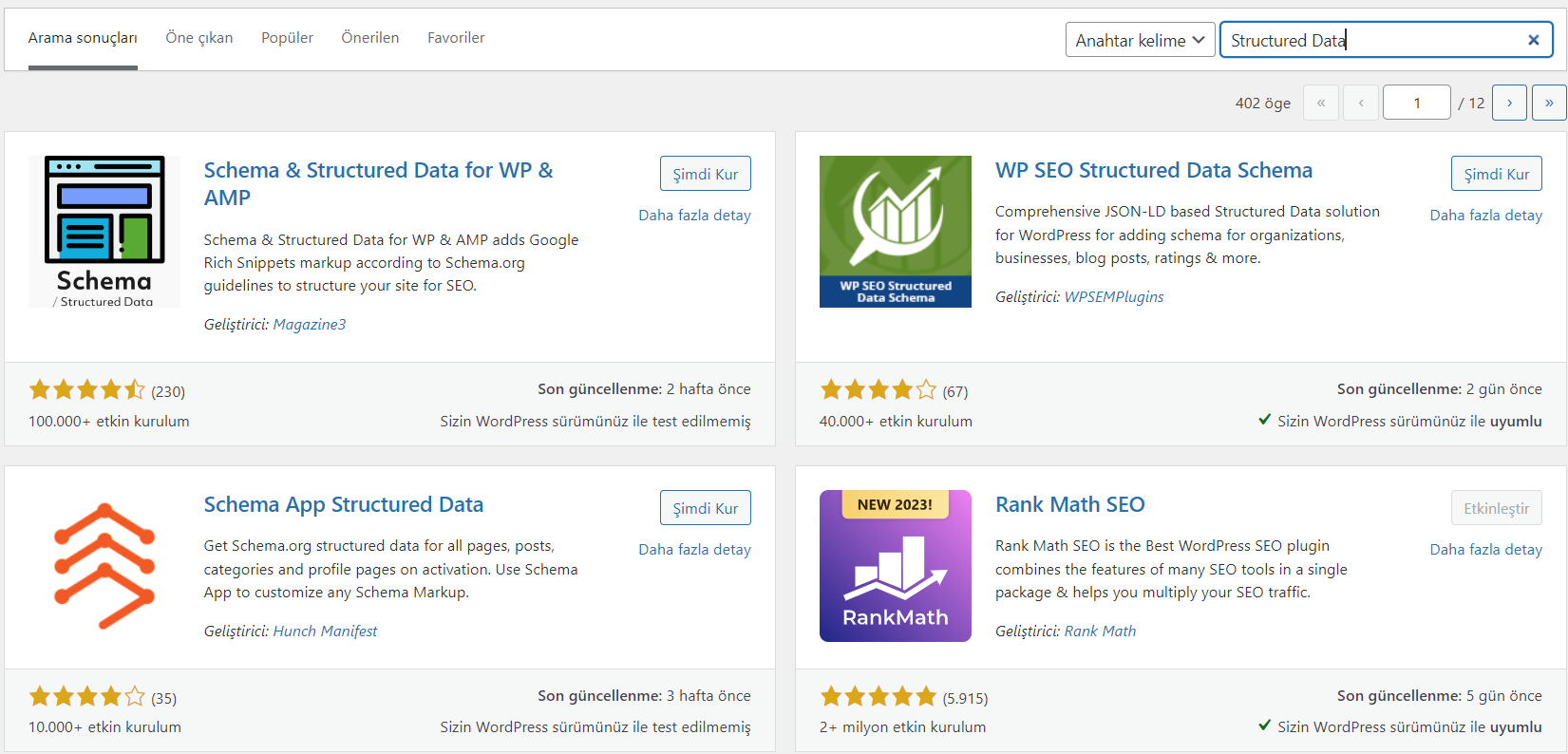The image size is (1568, 754).
Task: Visit the Rank Math developer link
Action: coord(1100,631)
